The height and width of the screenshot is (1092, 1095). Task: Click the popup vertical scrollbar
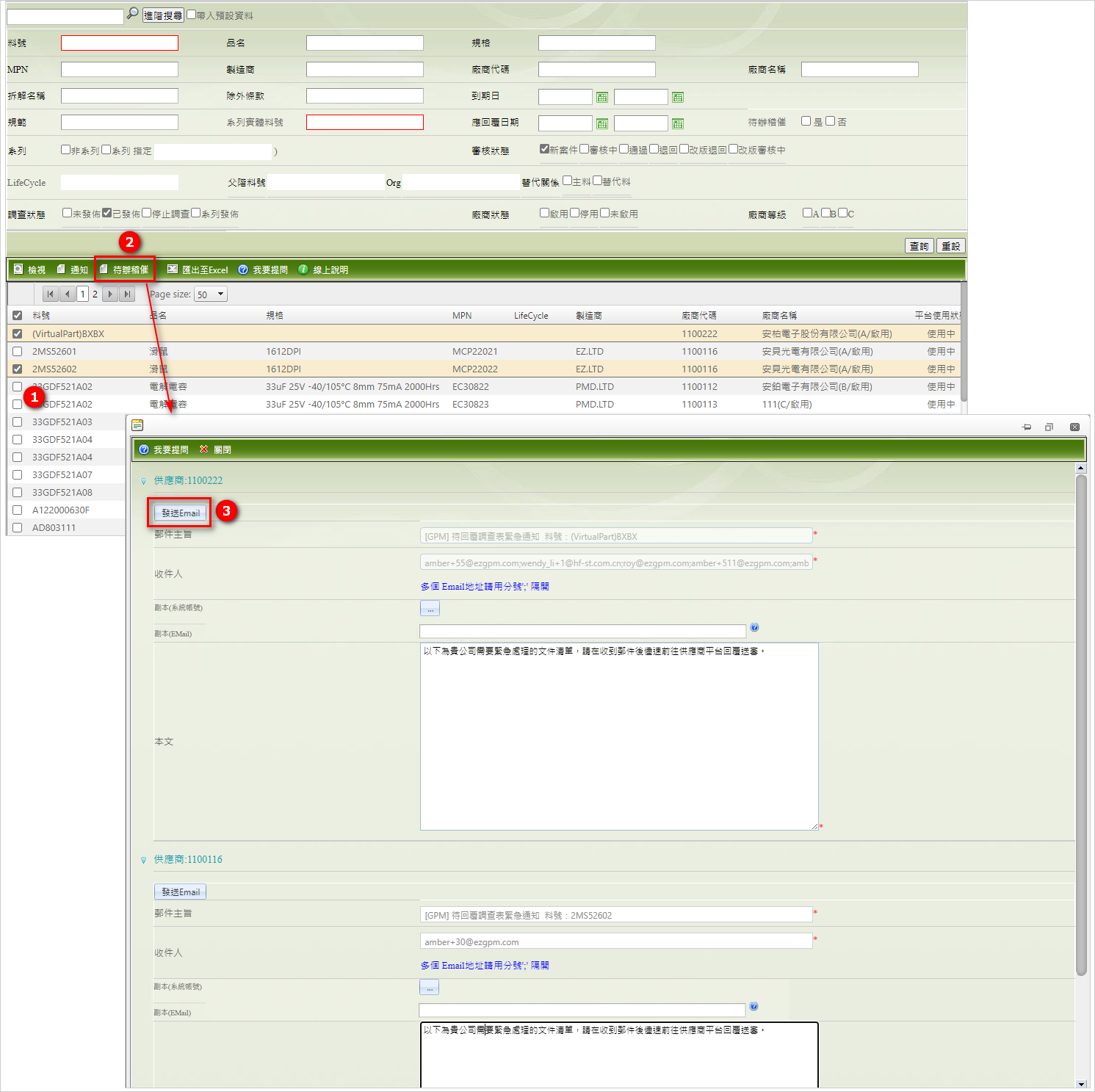tap(1081, 725)
